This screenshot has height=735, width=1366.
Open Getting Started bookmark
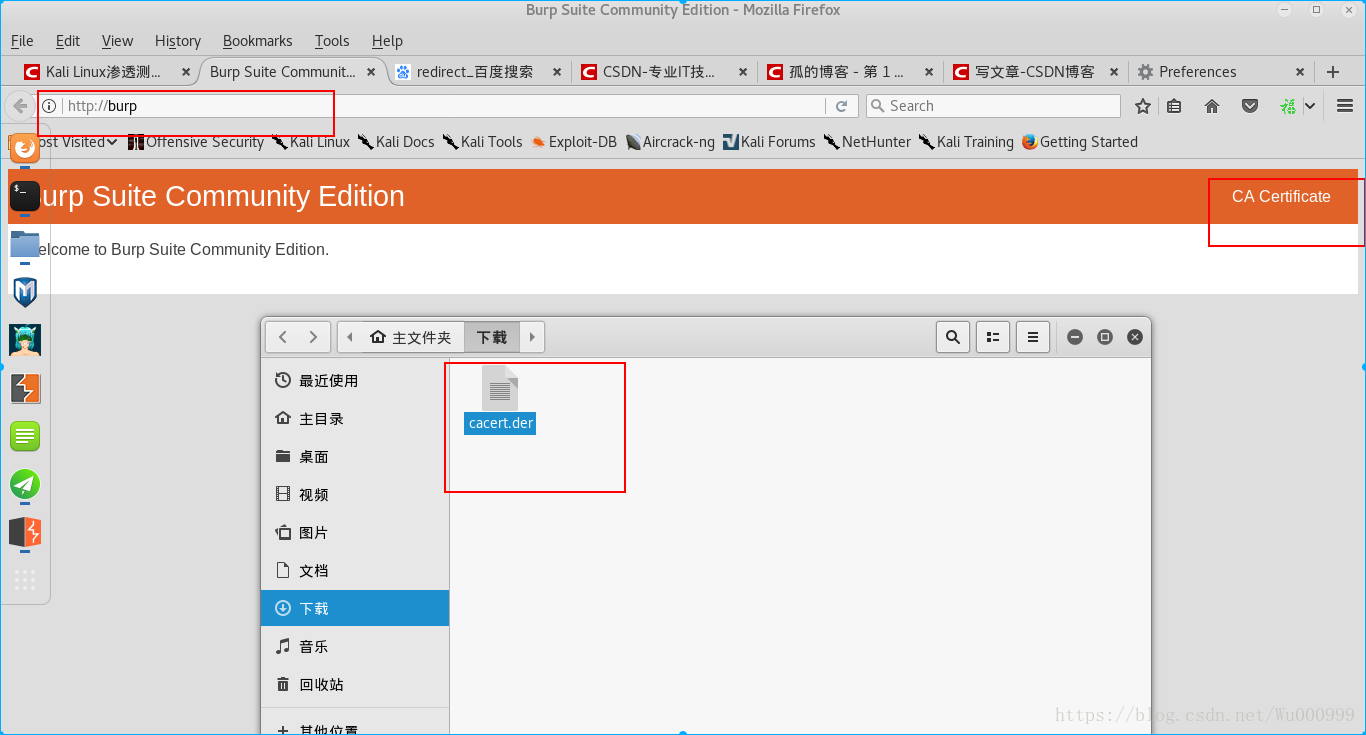1080,142
